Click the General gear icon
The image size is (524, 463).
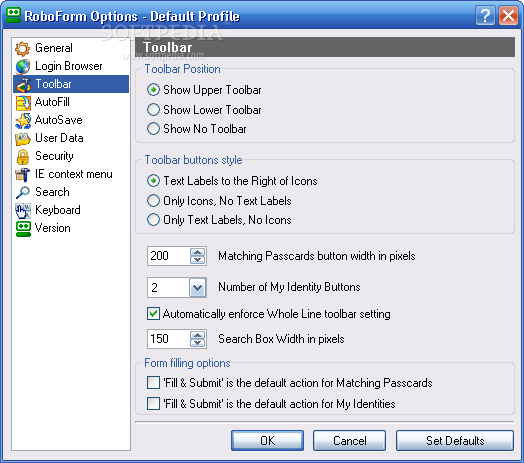(x=22, y=48)
